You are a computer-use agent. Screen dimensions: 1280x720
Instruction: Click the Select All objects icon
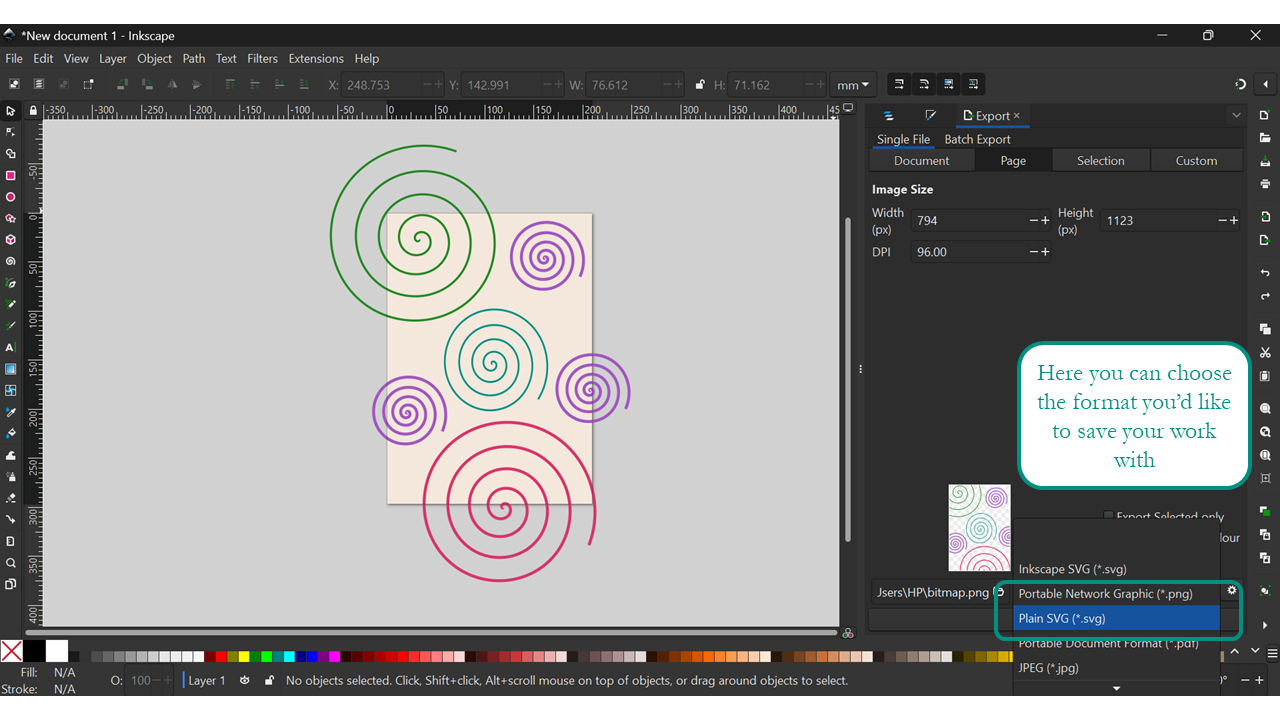tap(15, 85)
